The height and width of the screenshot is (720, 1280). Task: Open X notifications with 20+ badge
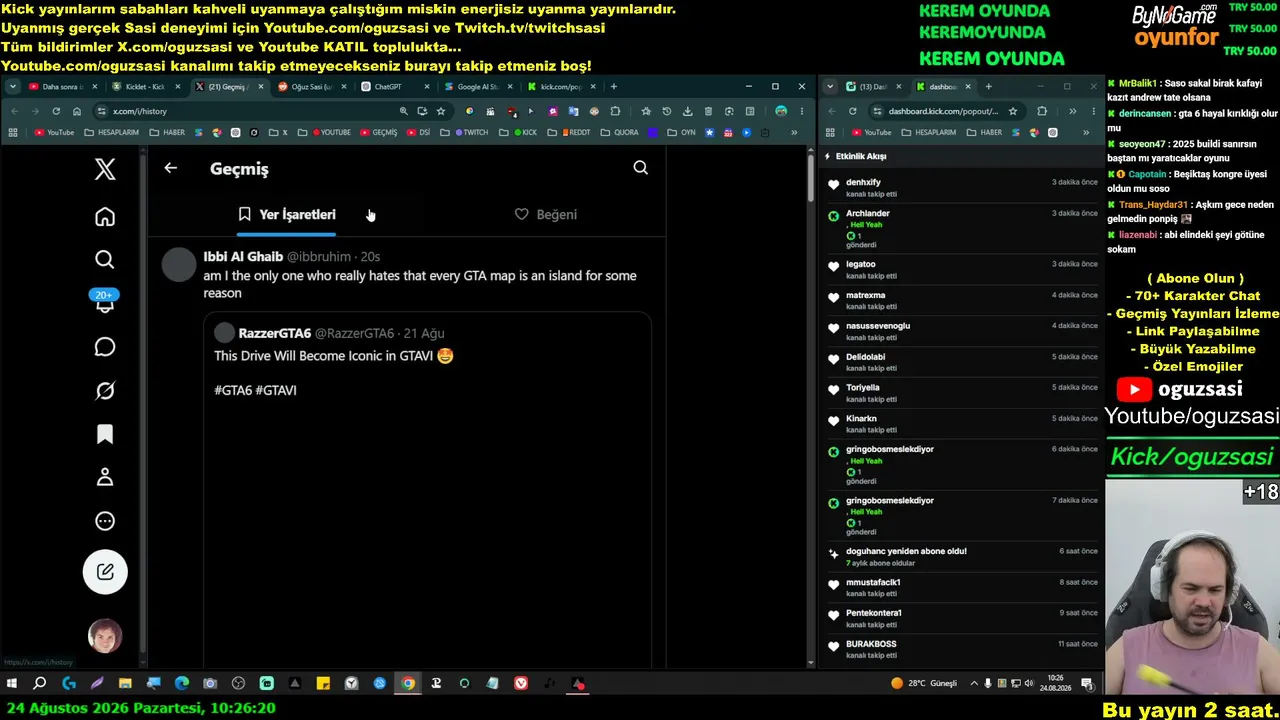105,302
